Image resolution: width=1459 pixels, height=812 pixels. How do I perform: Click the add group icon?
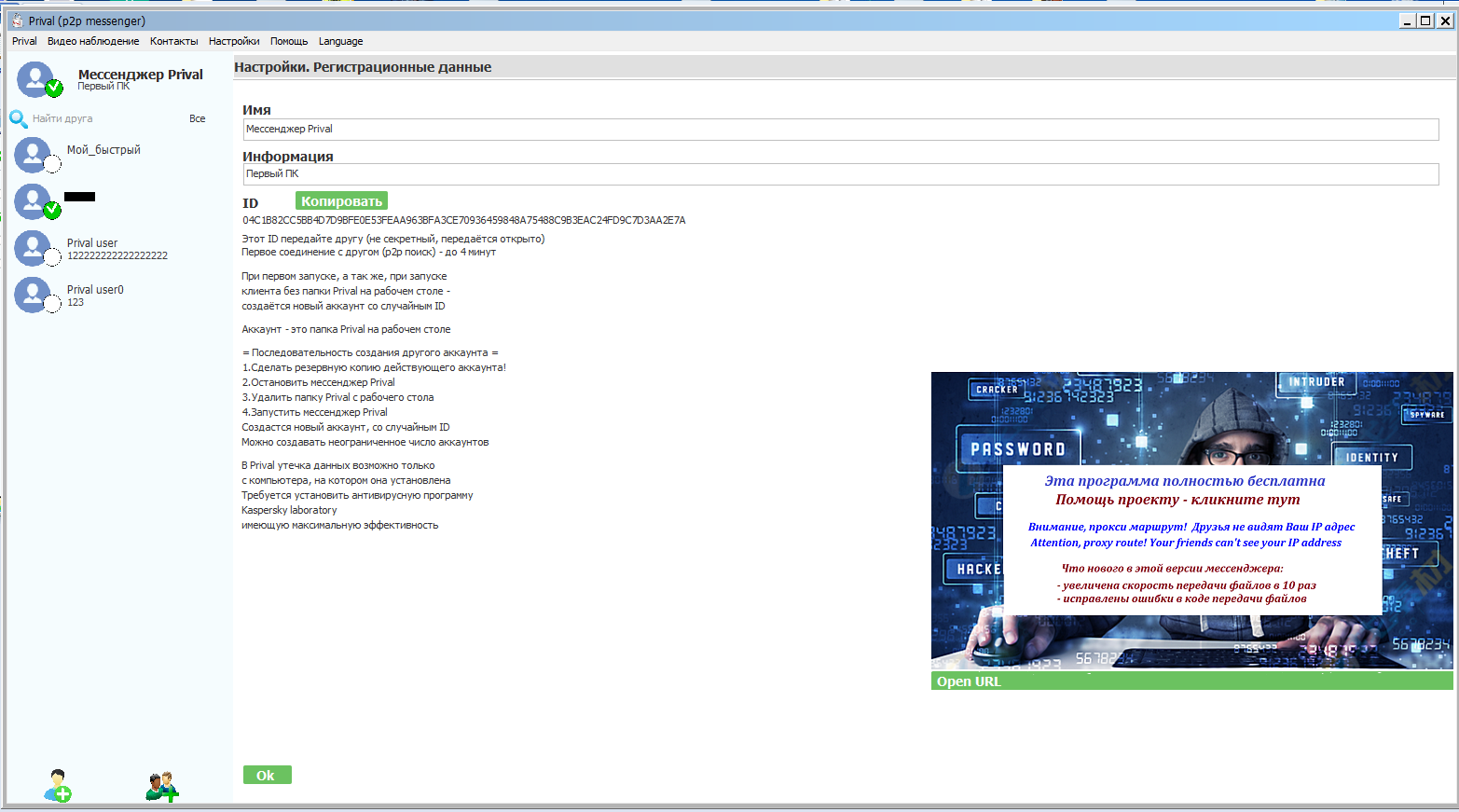(161, 786)
